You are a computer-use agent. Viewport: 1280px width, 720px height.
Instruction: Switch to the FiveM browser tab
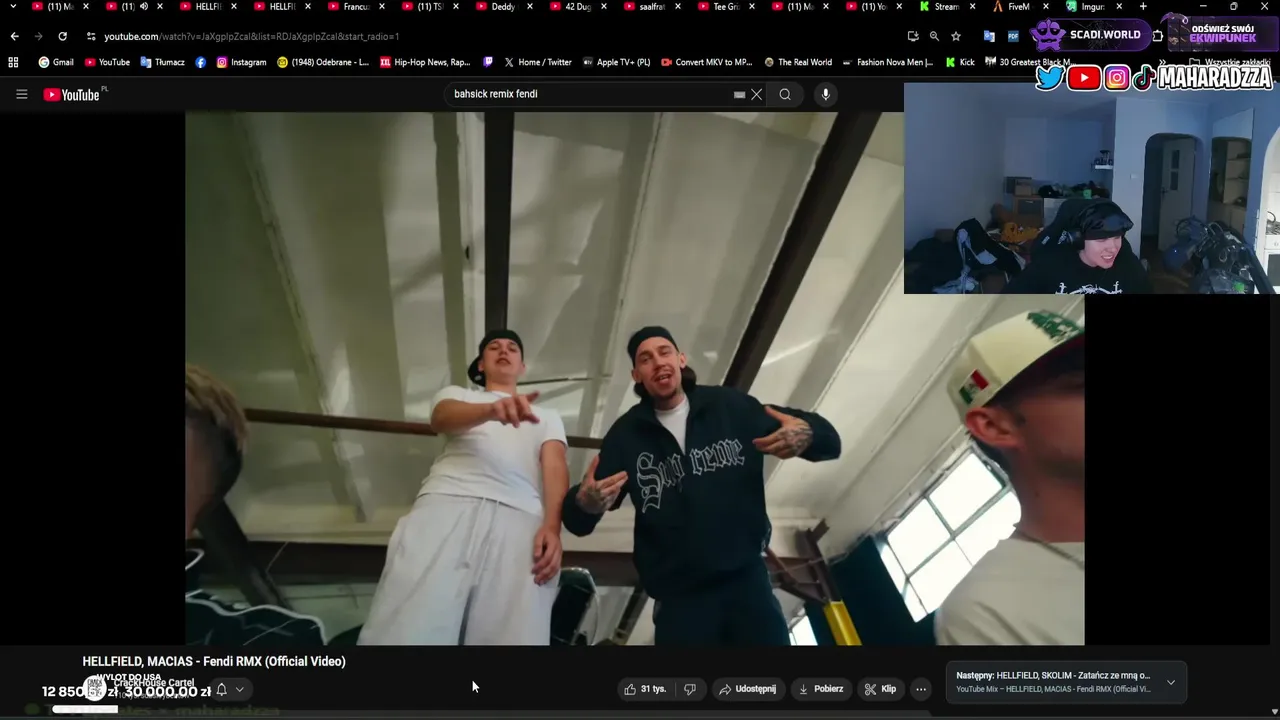[x=1018, y=7]
